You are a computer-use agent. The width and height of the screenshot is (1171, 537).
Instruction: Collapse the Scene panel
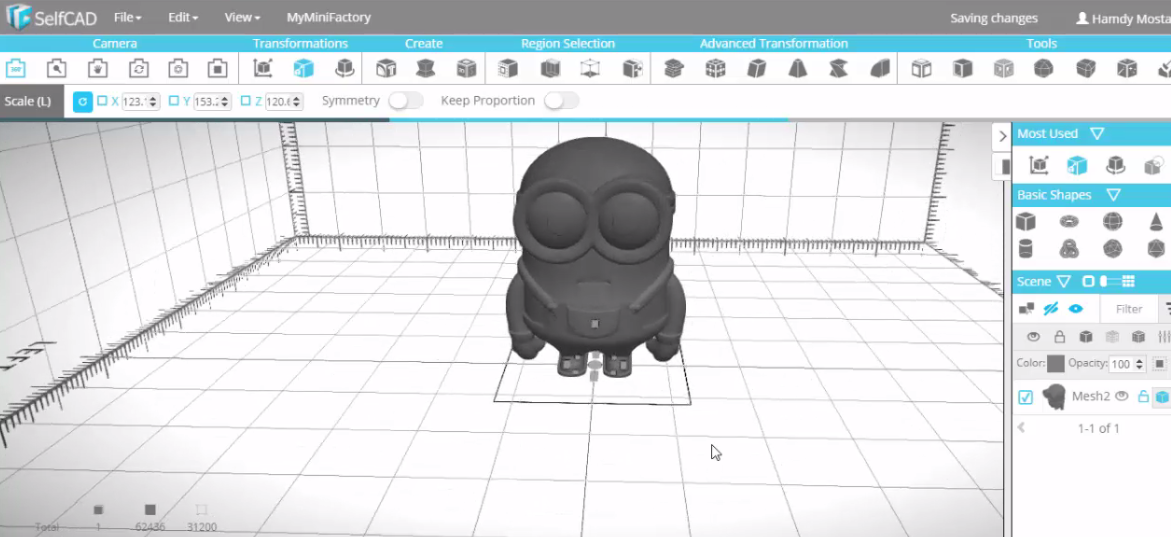(x=1063, y=282)
